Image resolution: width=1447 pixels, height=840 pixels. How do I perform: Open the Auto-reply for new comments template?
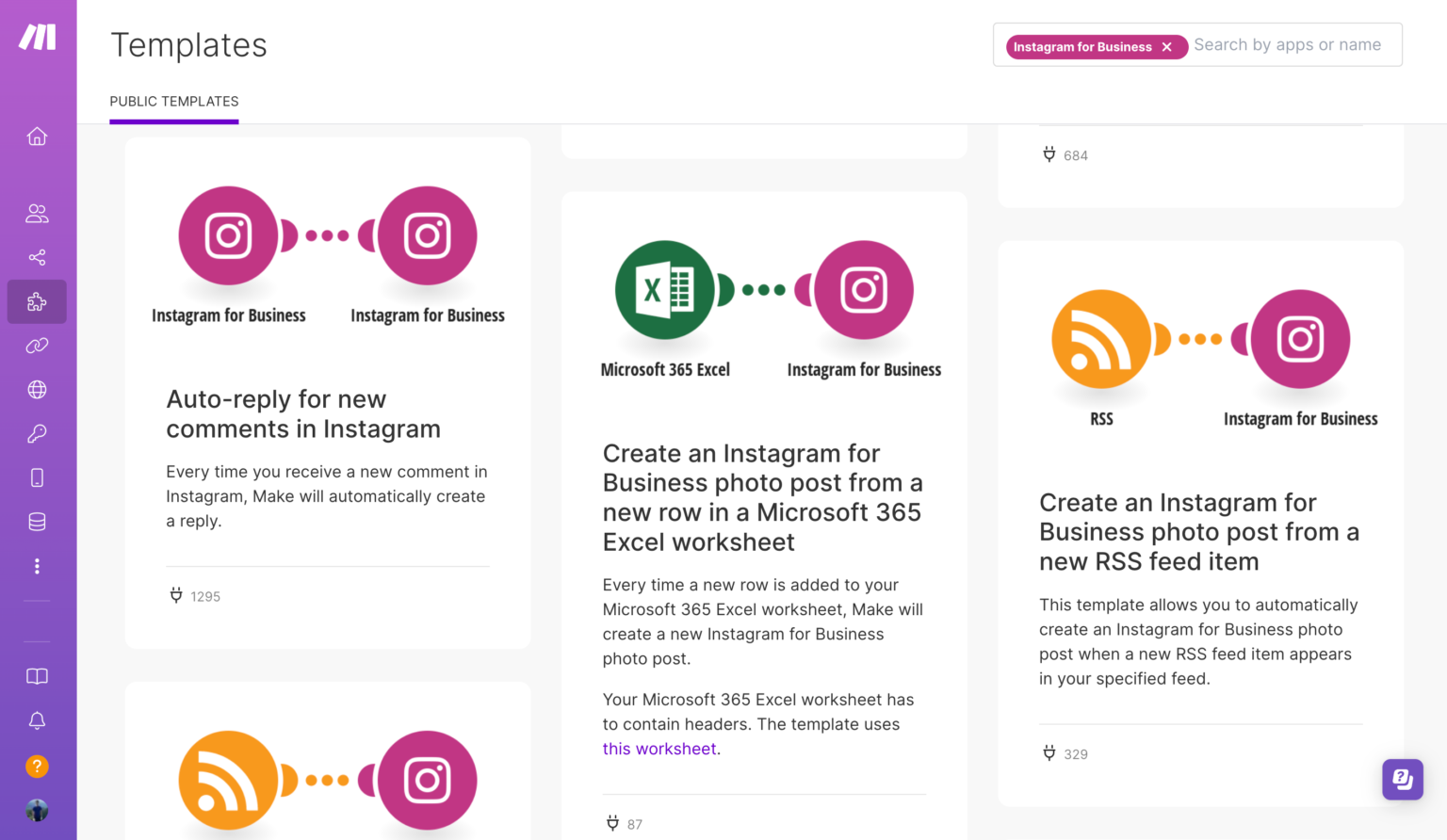pos(303,414)
